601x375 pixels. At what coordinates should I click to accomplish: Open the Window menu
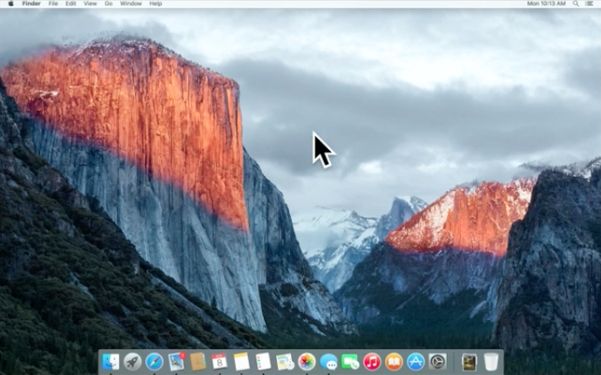coord(131,3)
